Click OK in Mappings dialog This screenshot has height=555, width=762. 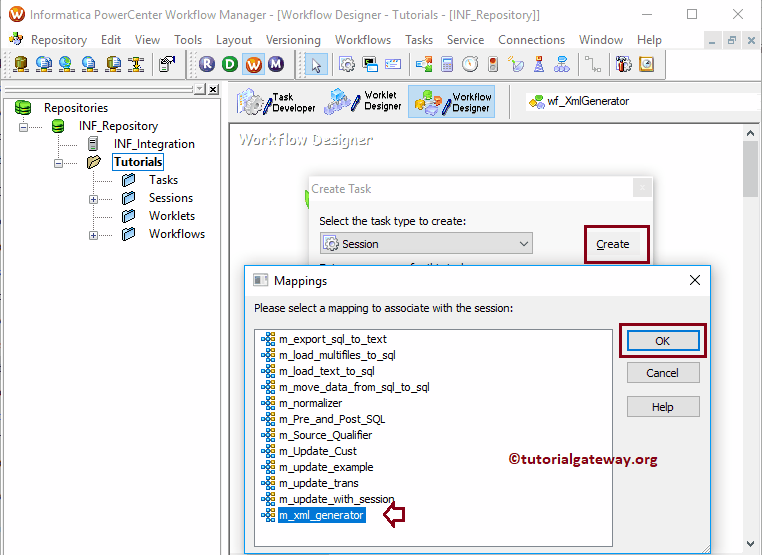[663, 341]
